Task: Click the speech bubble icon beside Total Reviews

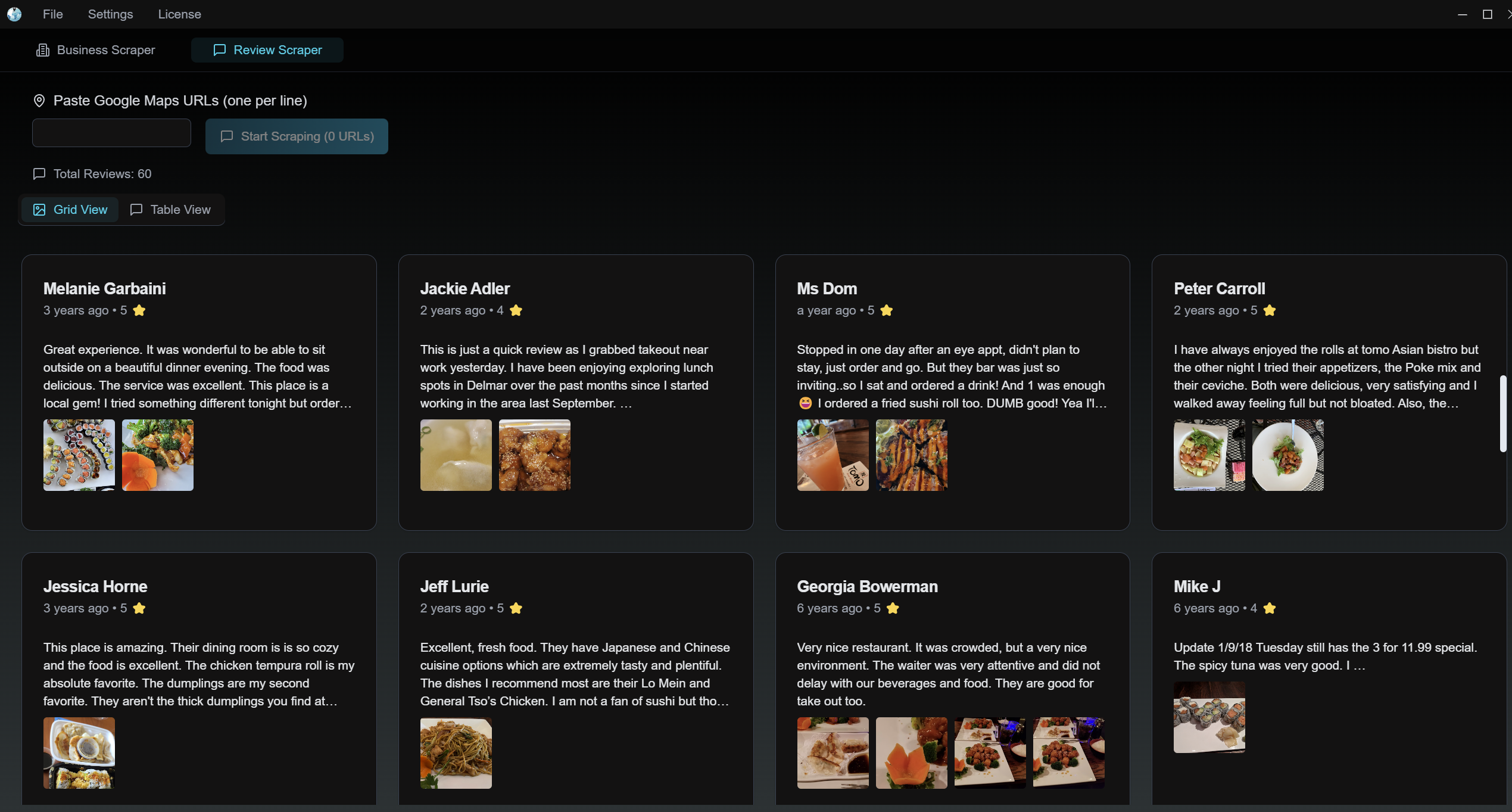Action: pyautogui.click(x=39, y=174)
